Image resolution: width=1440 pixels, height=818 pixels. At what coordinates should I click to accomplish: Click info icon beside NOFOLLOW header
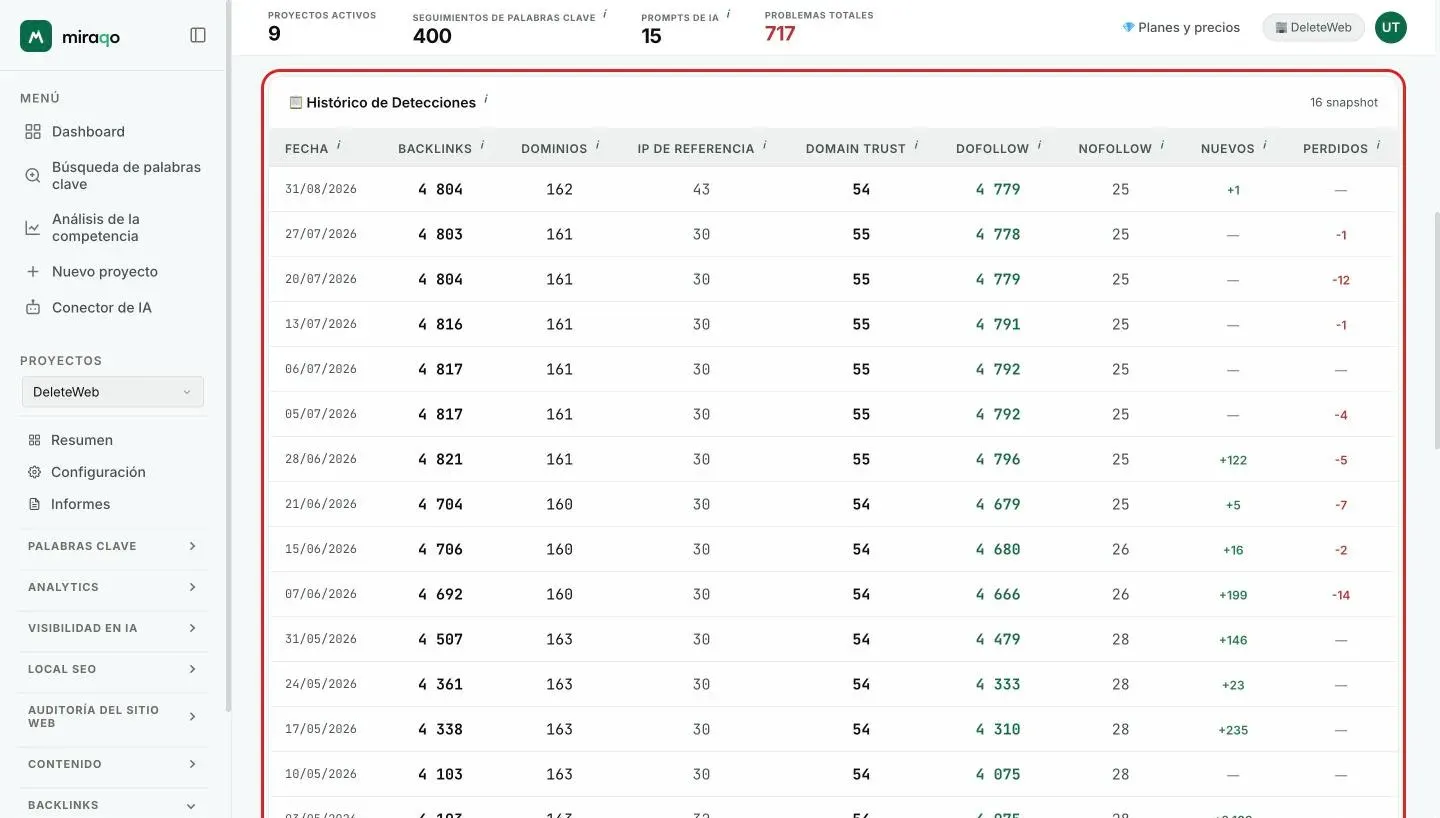1163,145
